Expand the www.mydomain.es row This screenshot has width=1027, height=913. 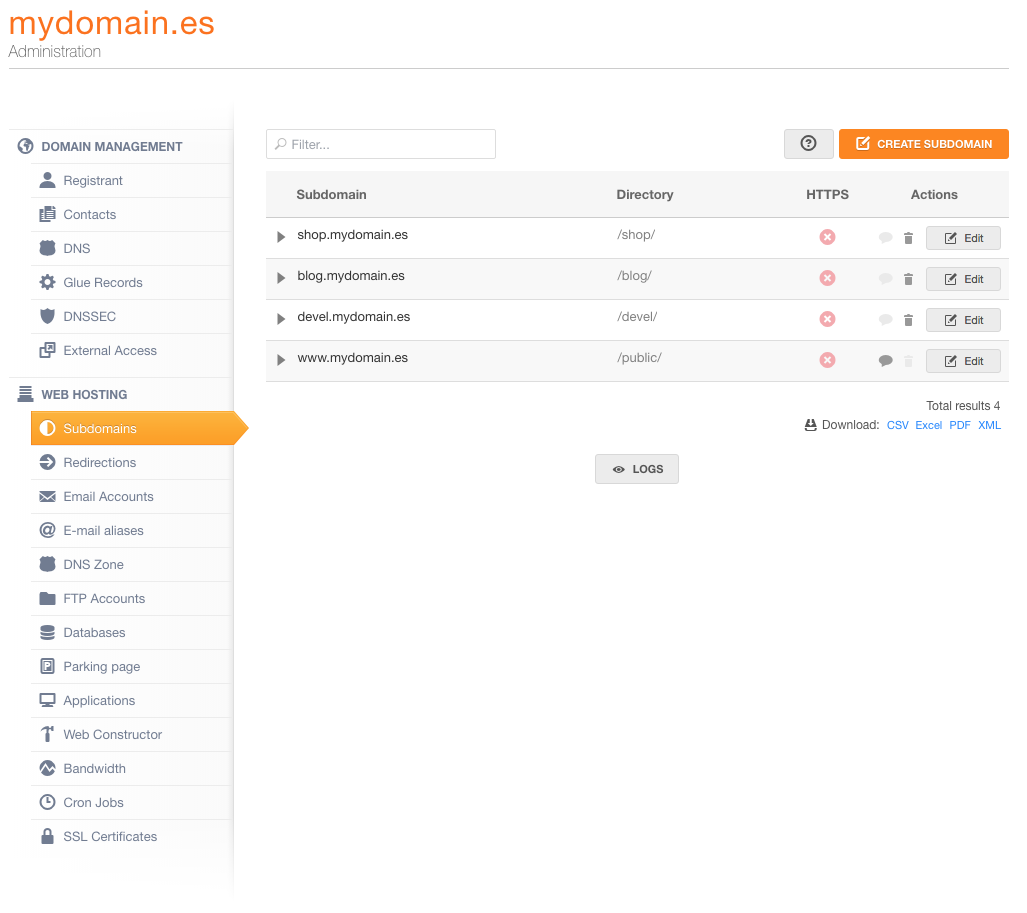pyautogui.click(x=281, y=360)
